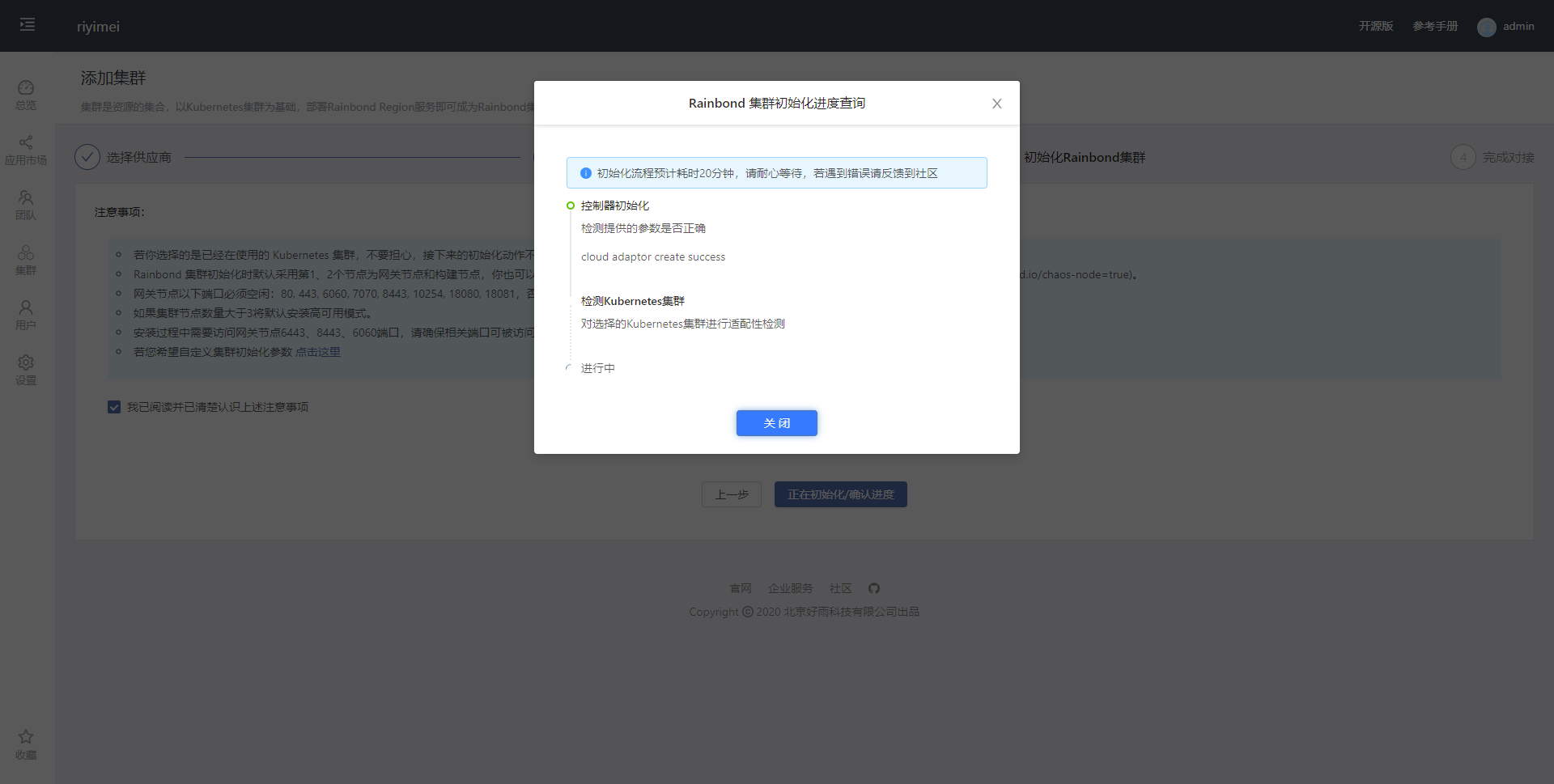The image size is (1554, 784).
Task: Open 用户 in the sidebar
Action: click(x=26, y=315)
